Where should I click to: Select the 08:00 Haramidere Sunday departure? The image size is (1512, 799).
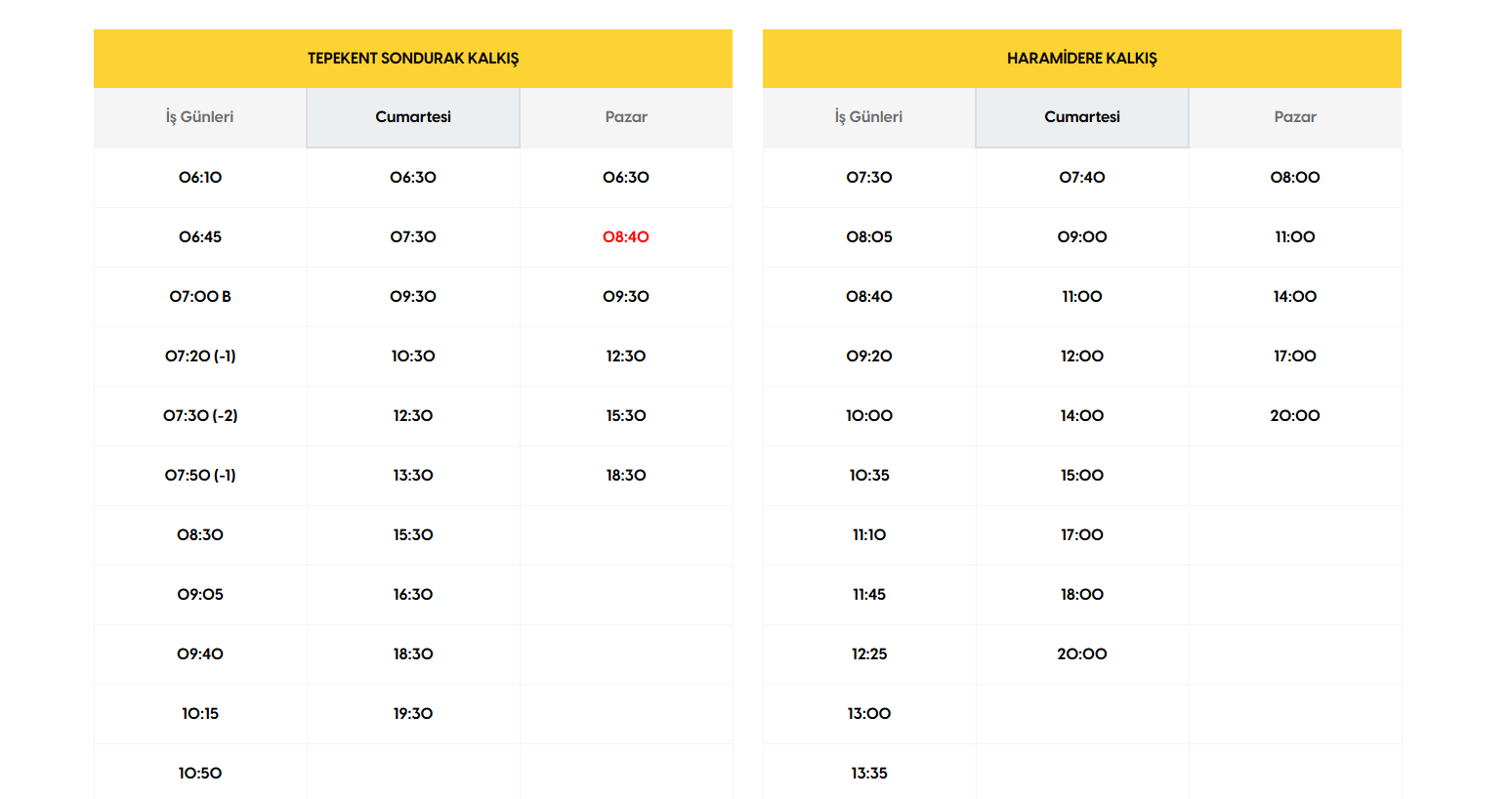pos(1295,178)
